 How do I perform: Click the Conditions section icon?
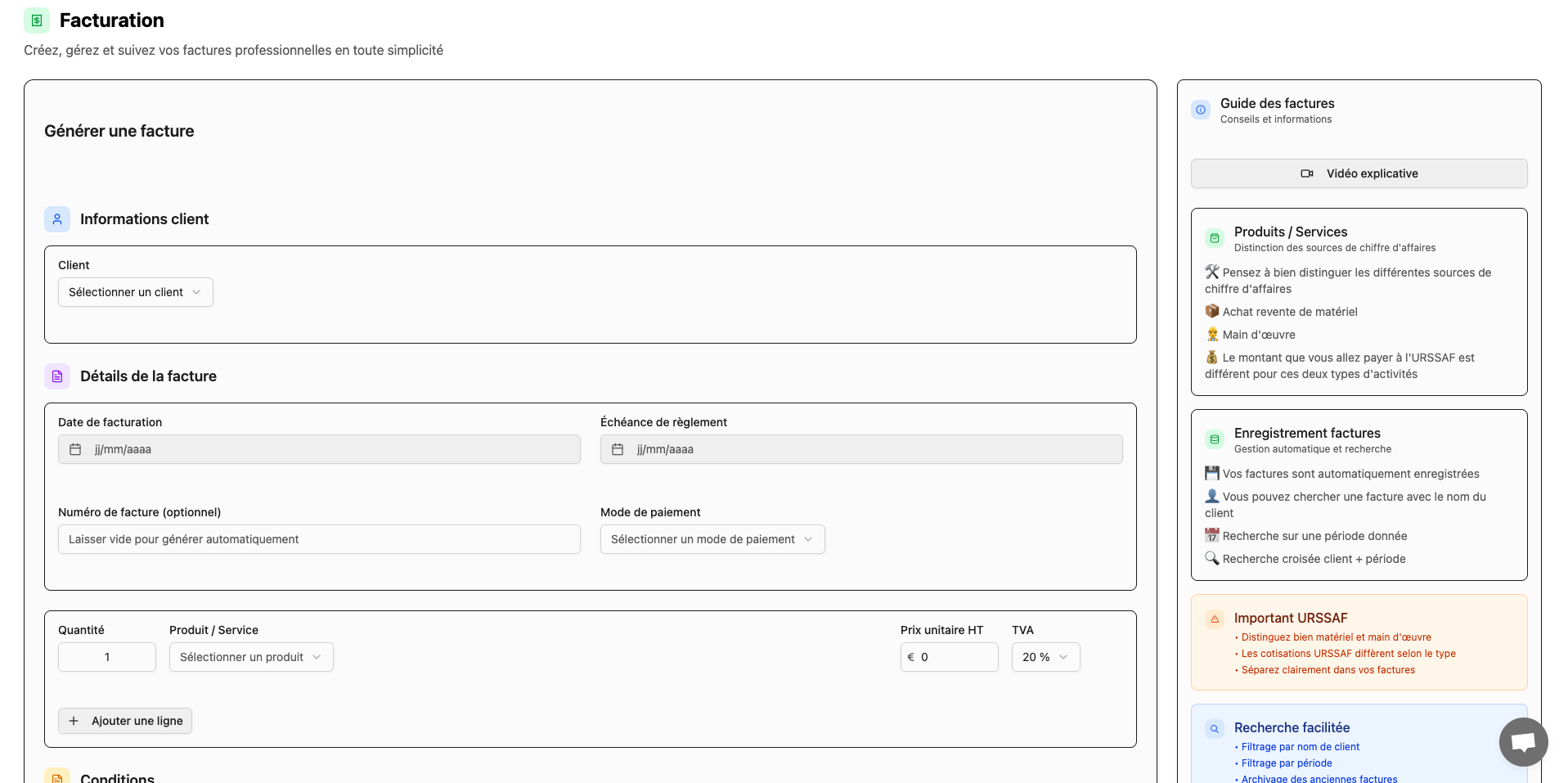[57, 777]
